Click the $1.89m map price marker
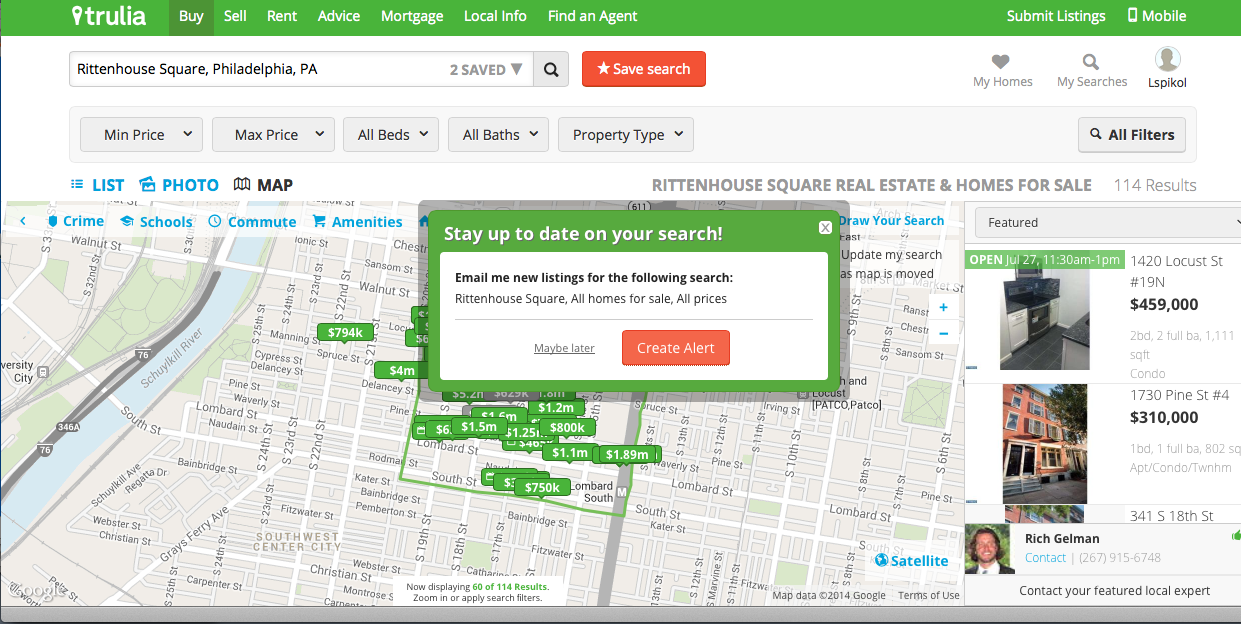Viewport: 1241px width, 624px height. (x=627, y=454)
